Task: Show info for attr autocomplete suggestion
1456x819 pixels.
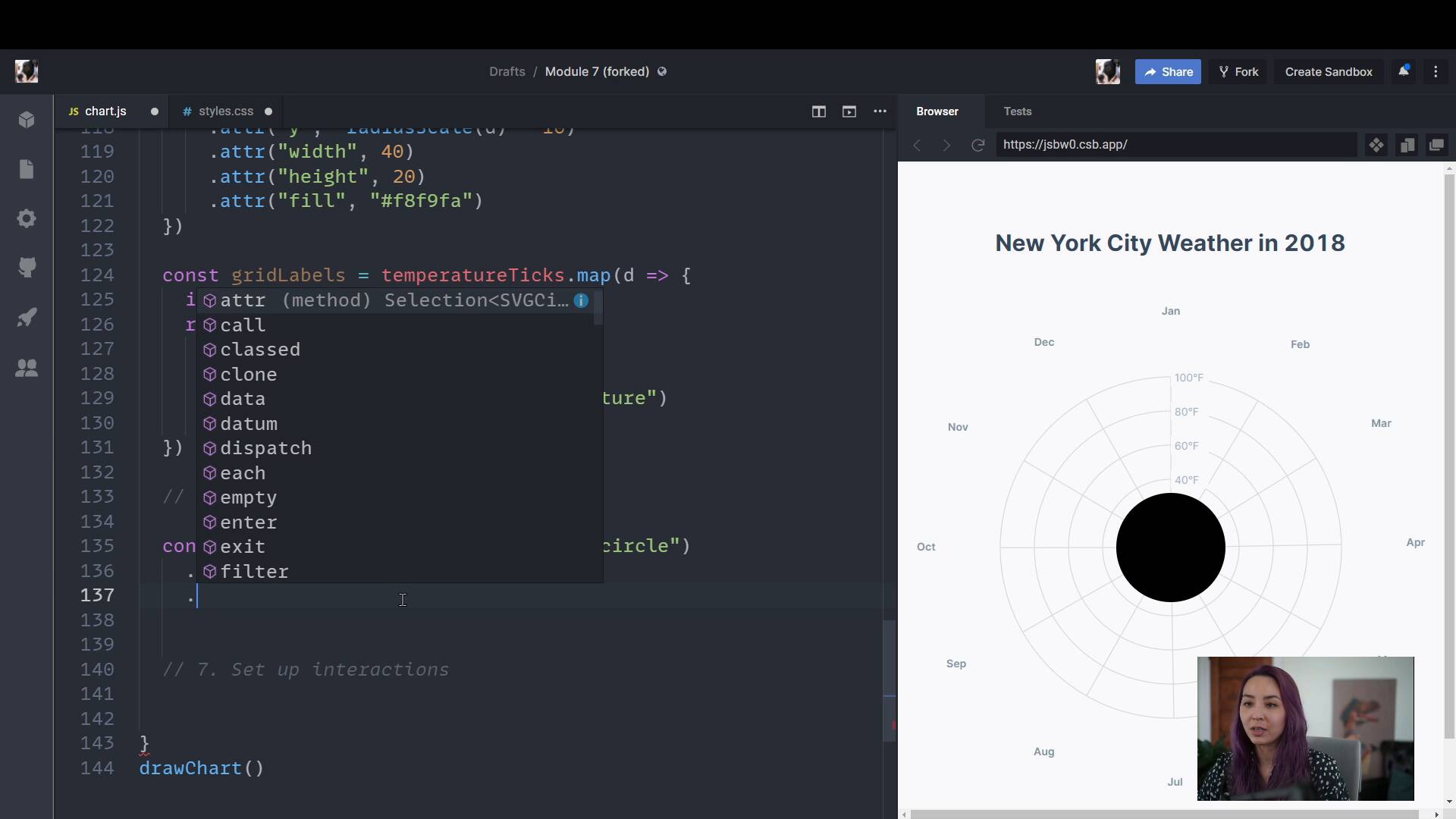Action: [581, 300]
